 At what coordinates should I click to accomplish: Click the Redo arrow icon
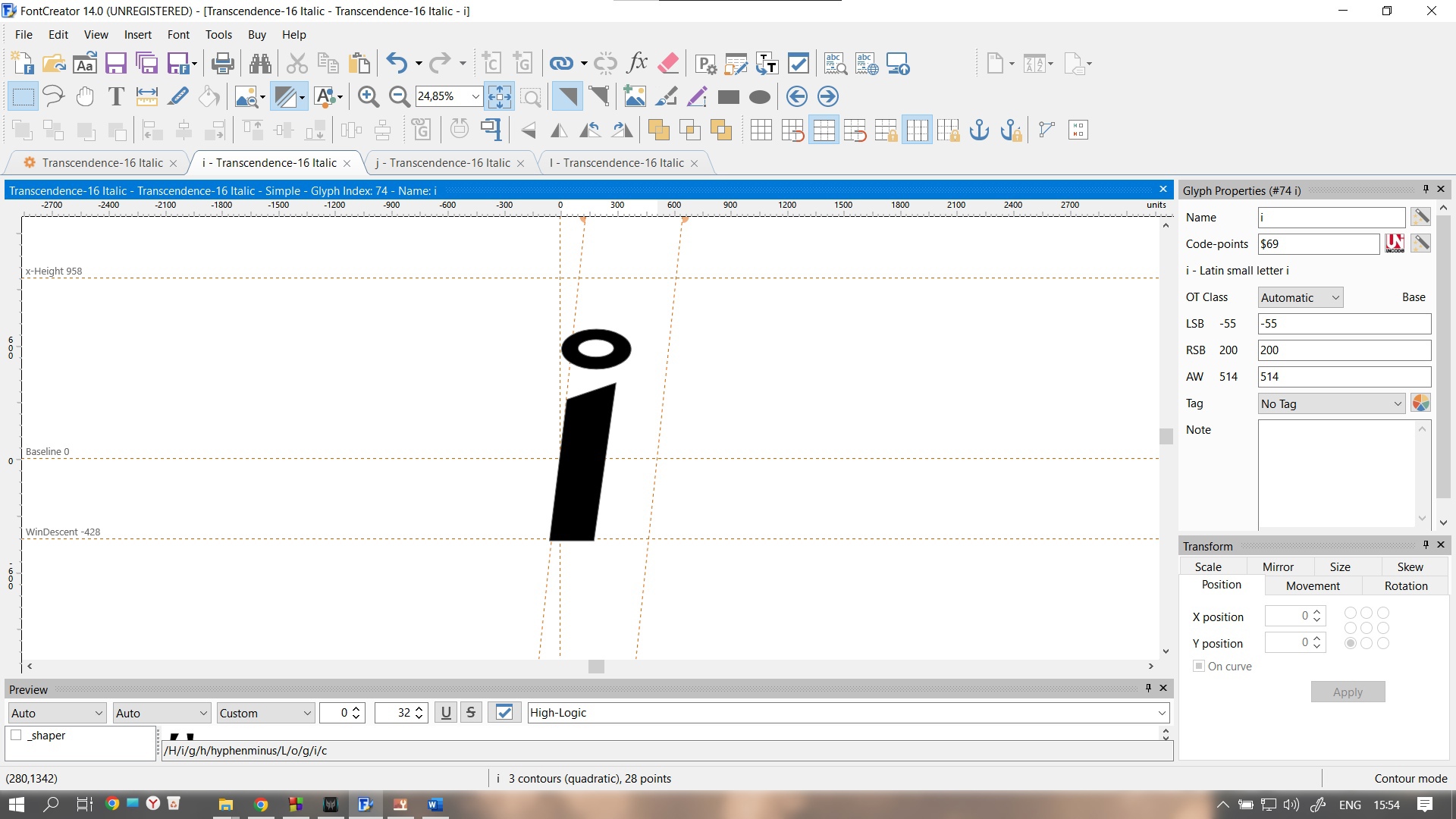pos(440,64)
